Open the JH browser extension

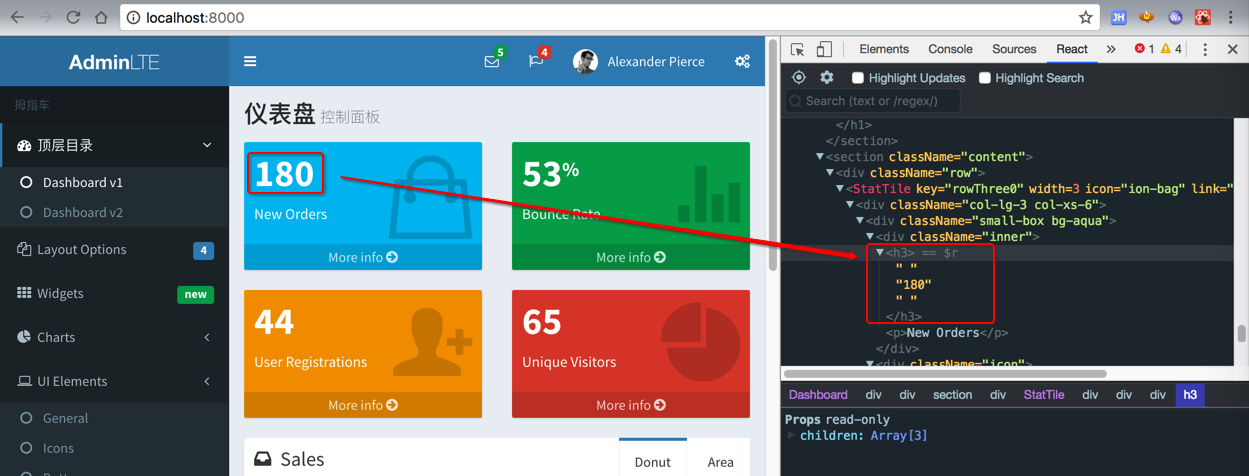(1118, 17)
